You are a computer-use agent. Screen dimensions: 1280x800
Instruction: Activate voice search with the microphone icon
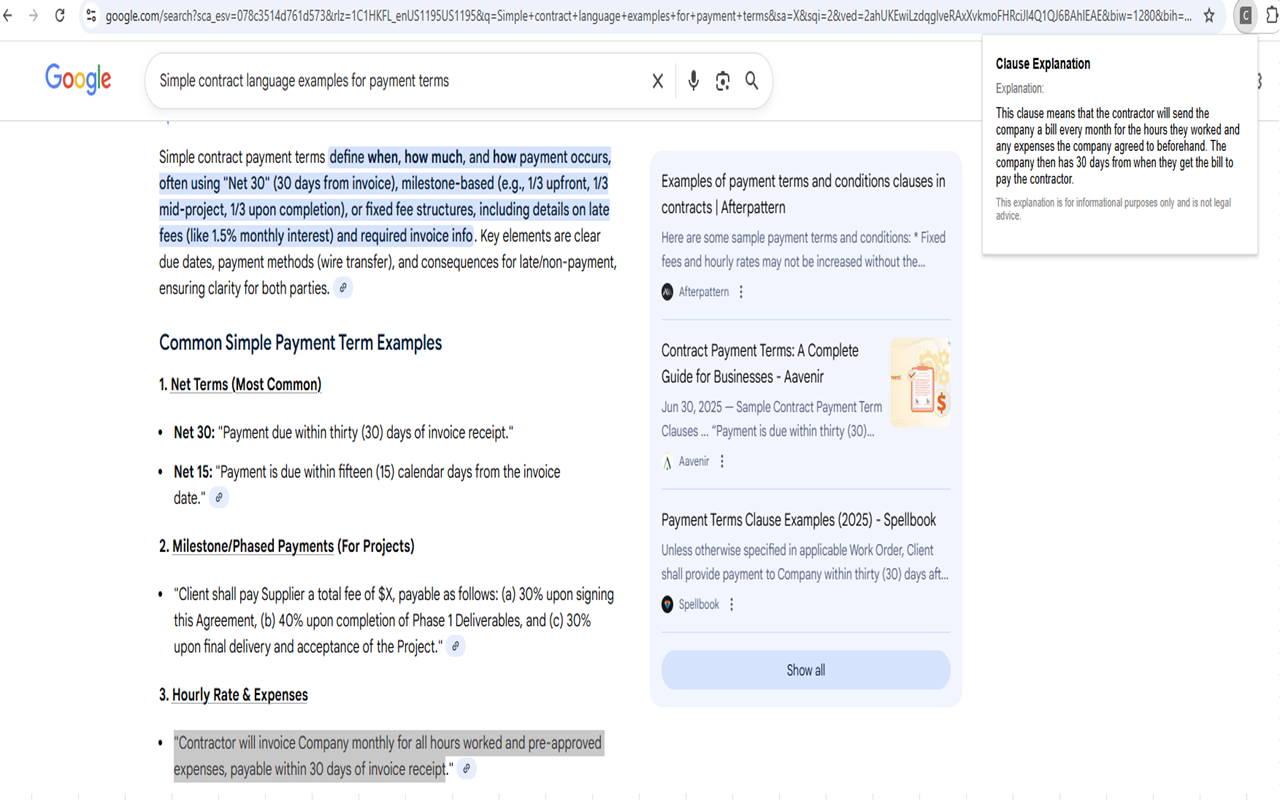point(693,81)
